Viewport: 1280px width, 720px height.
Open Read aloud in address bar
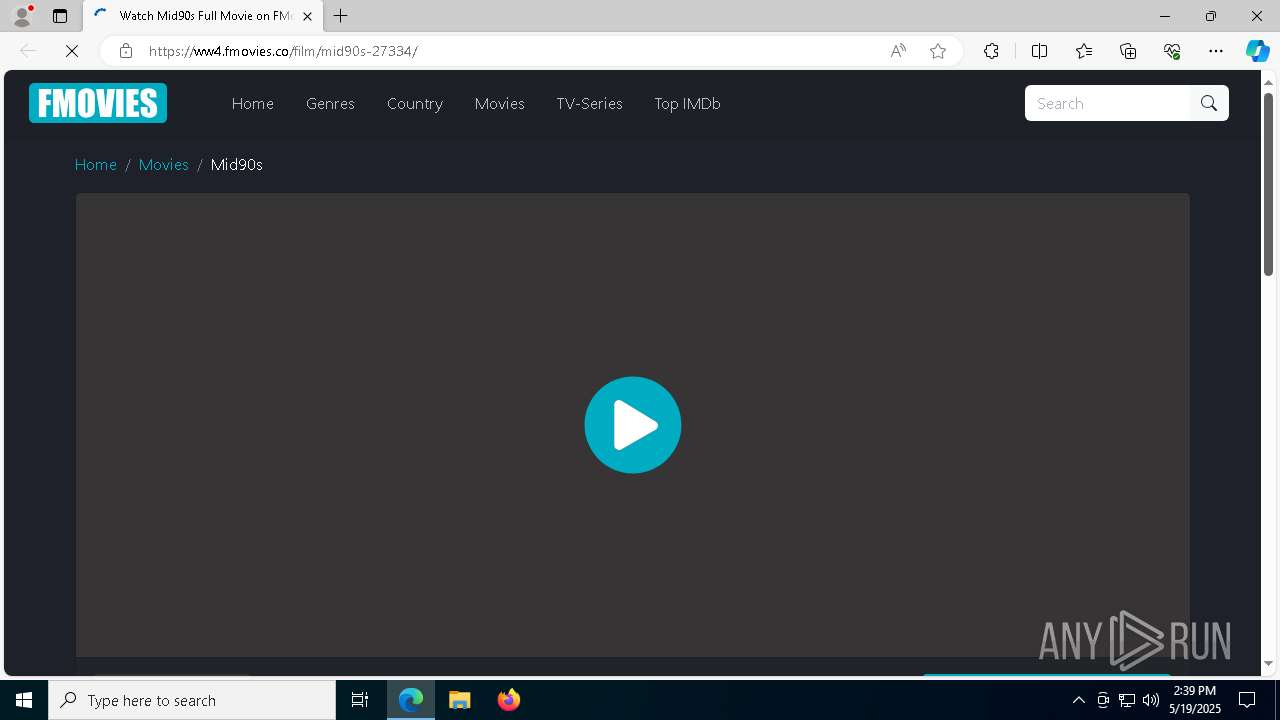[898, 51]
